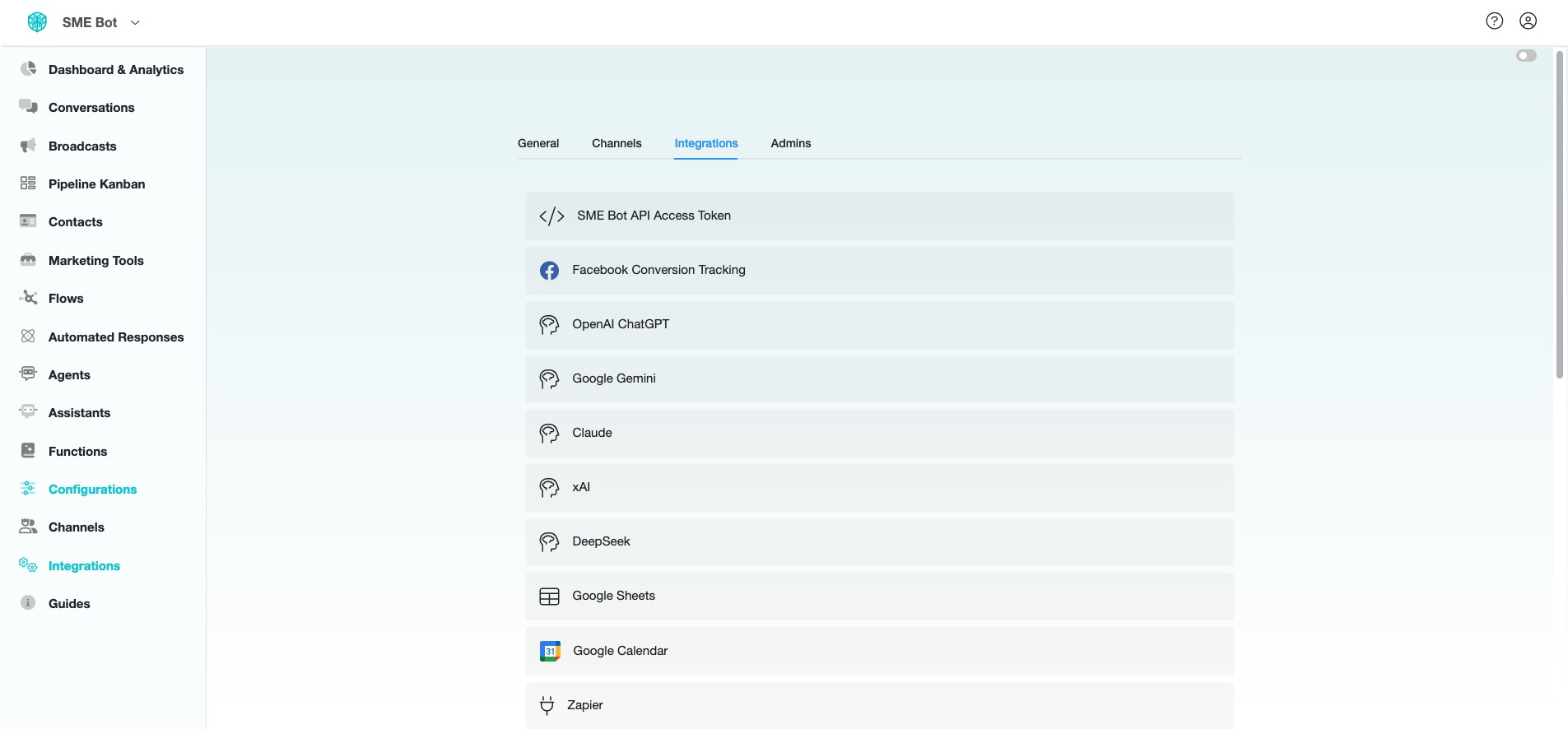Expand the DeepSeek integration row
Viewport: 1568px width, 729px height.
879,542
